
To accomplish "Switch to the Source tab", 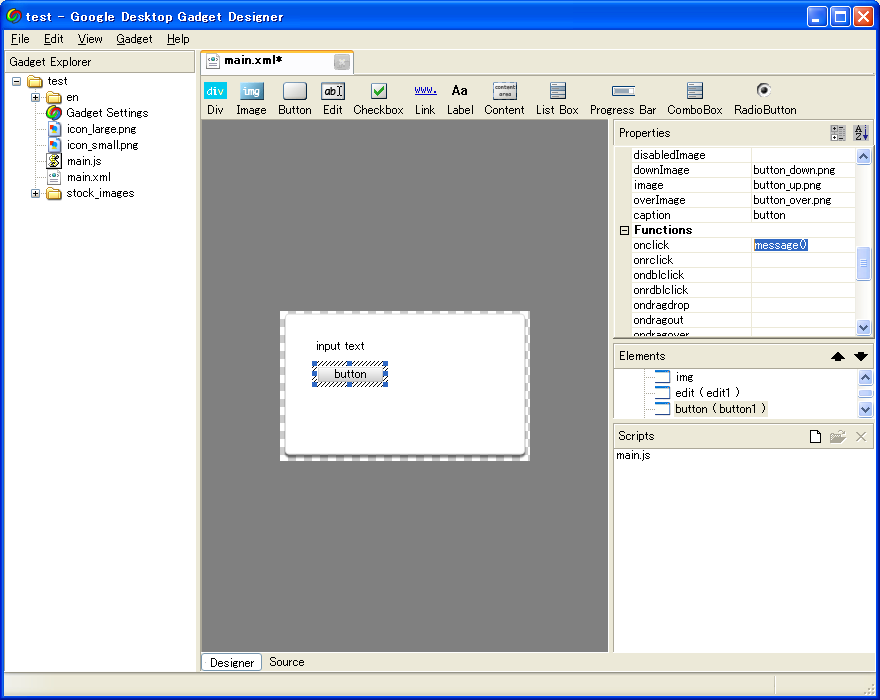I will [287, 662].
